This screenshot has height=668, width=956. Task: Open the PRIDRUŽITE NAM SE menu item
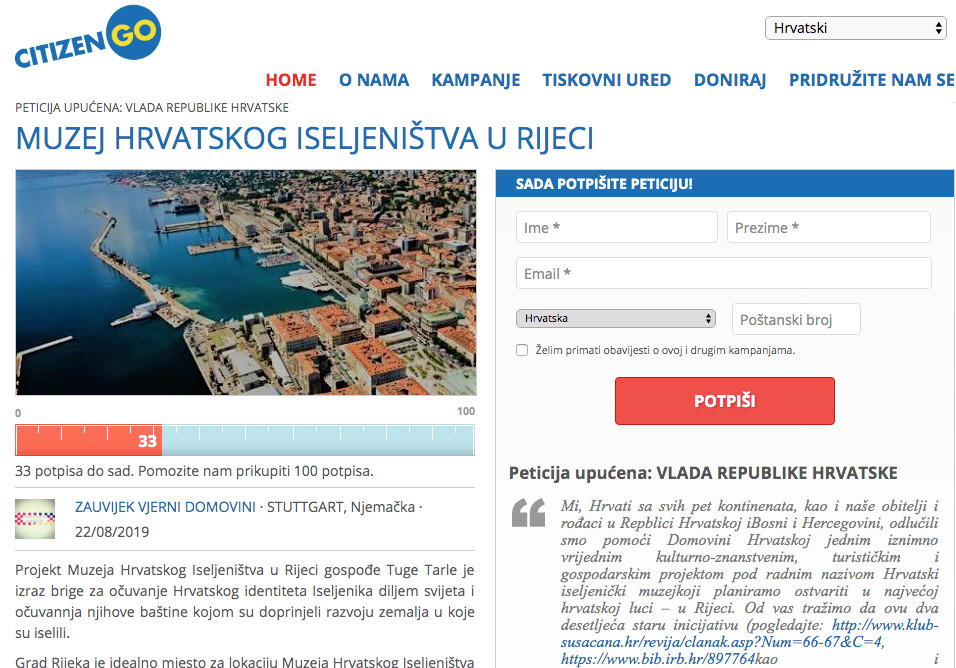871,80
